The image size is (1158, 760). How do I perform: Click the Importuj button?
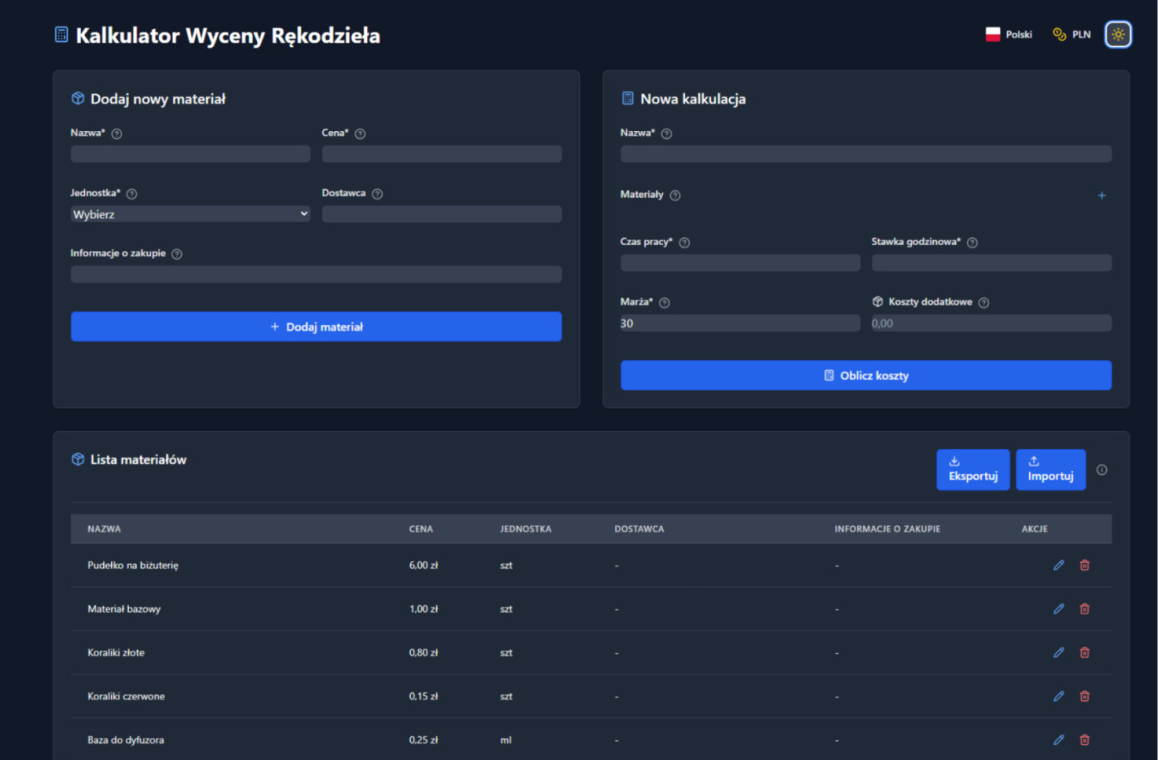point(1050,470)
